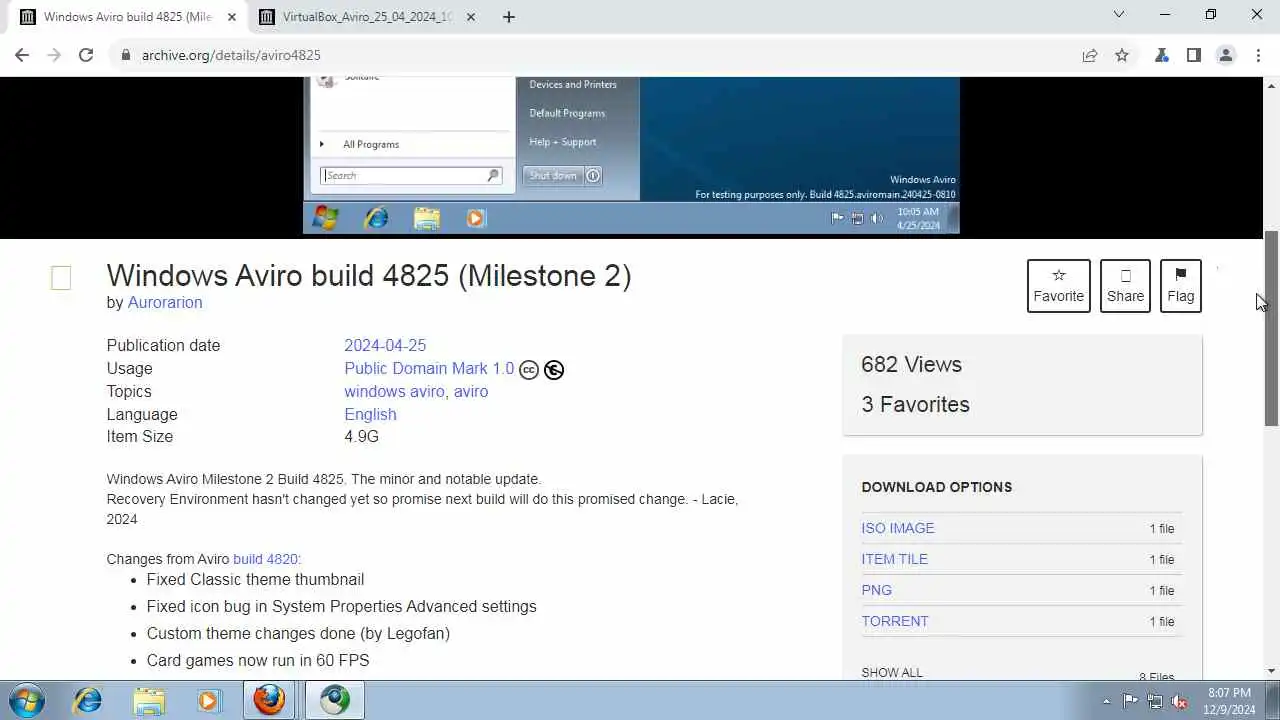
Task: Open the windows aviro topic link
Action: click(x=394, y=391)
